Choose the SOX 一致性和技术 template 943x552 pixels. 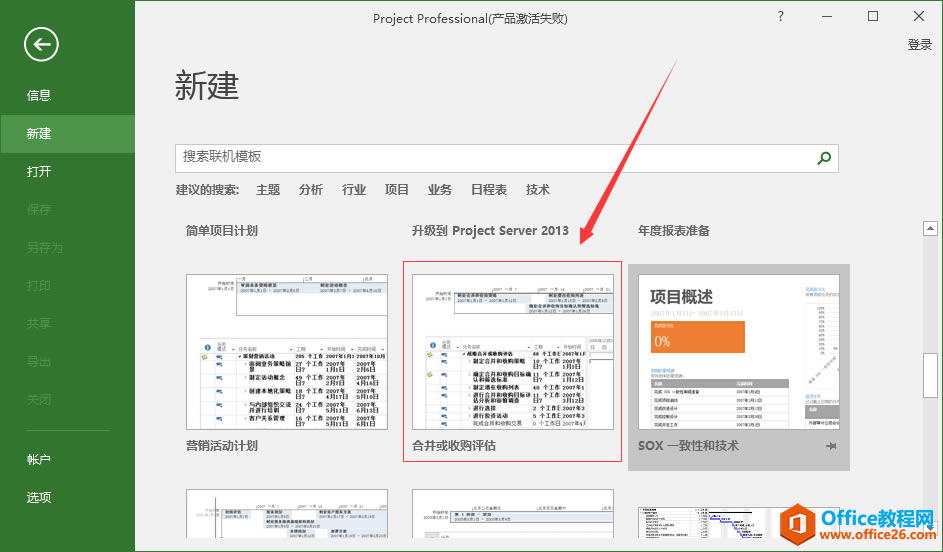[738, 351]
